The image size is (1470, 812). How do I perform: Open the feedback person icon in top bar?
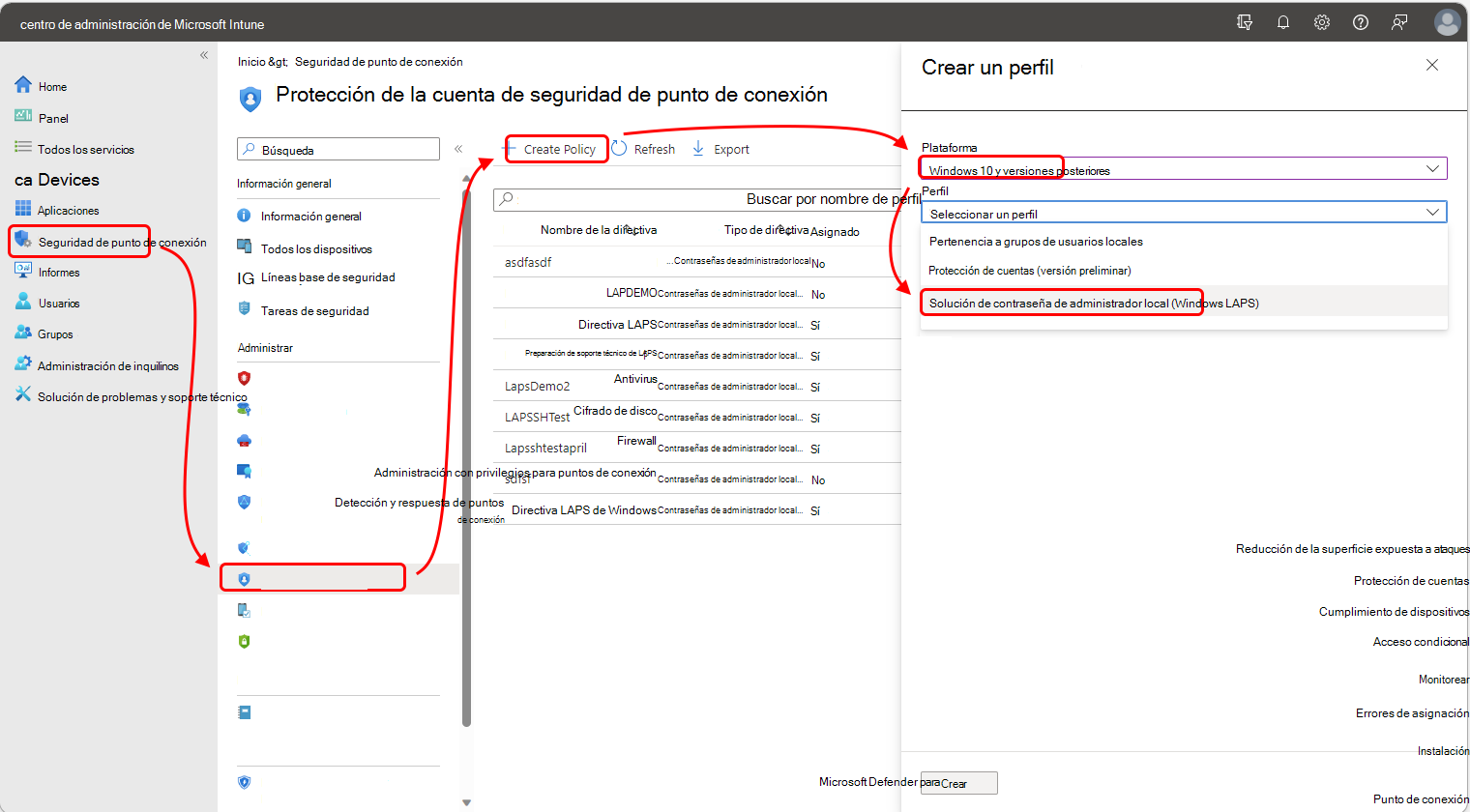(1399, 22)
